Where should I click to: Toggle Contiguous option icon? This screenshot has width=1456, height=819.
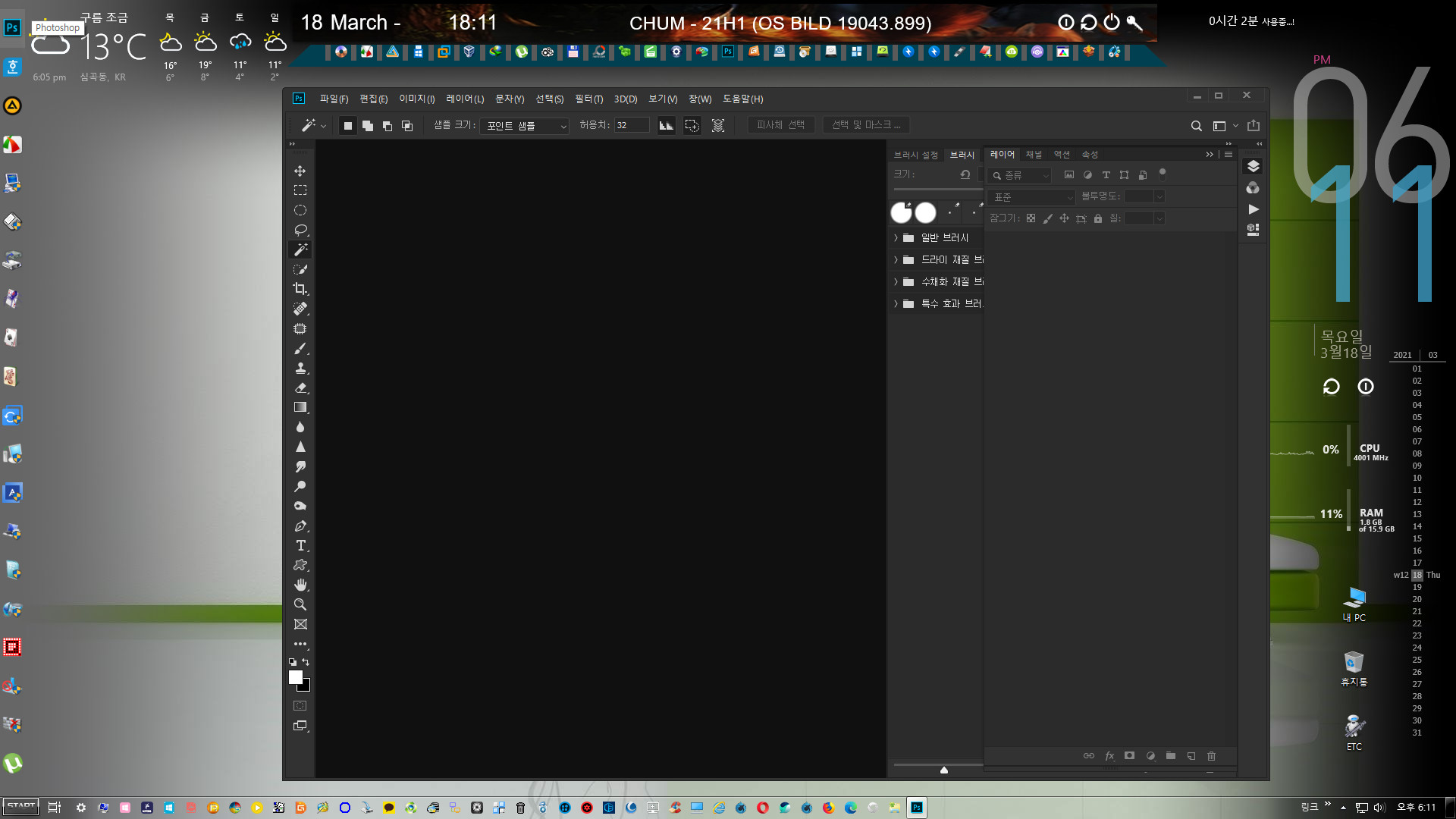692,126
